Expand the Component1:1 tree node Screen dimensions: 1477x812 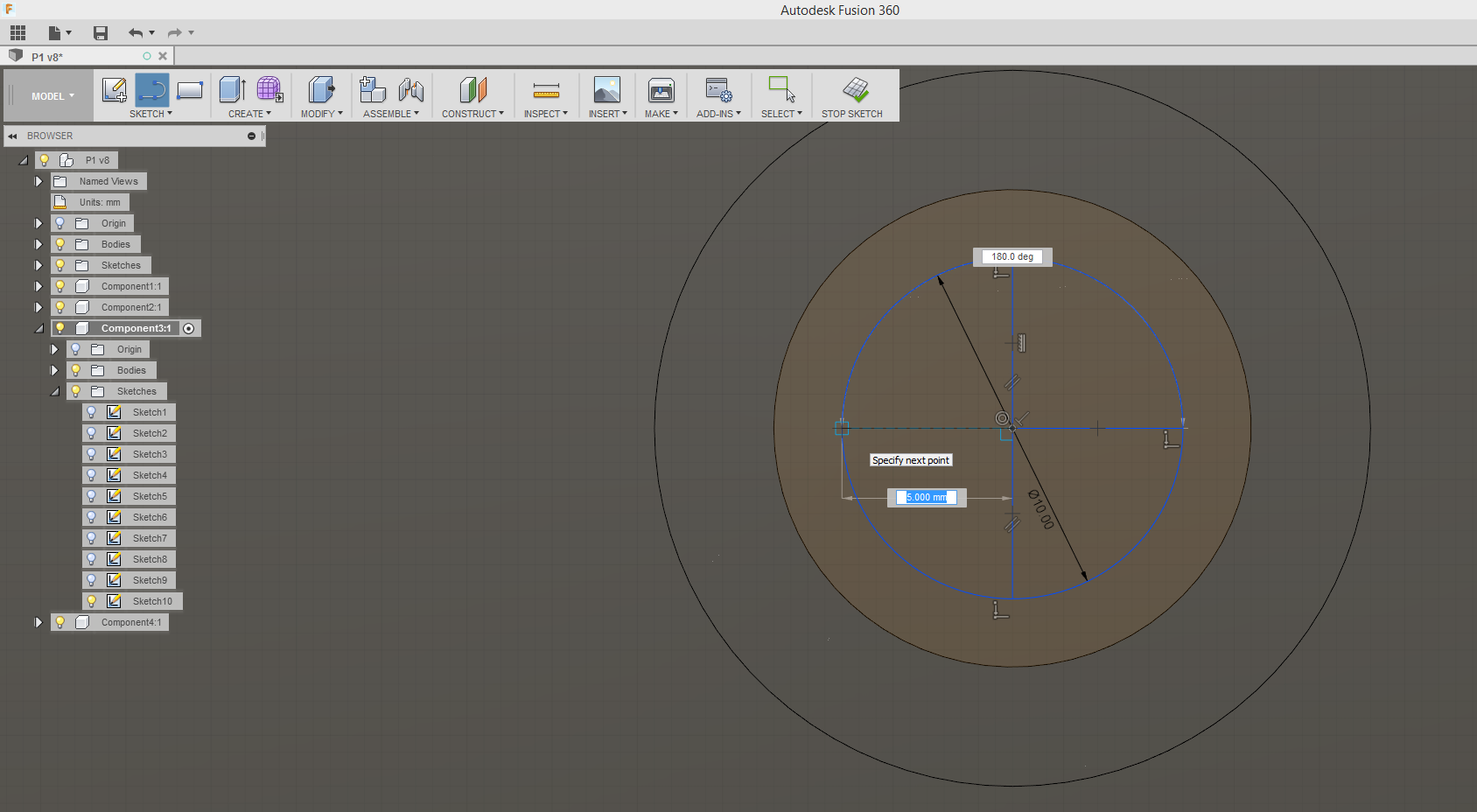tap(38, 286)
